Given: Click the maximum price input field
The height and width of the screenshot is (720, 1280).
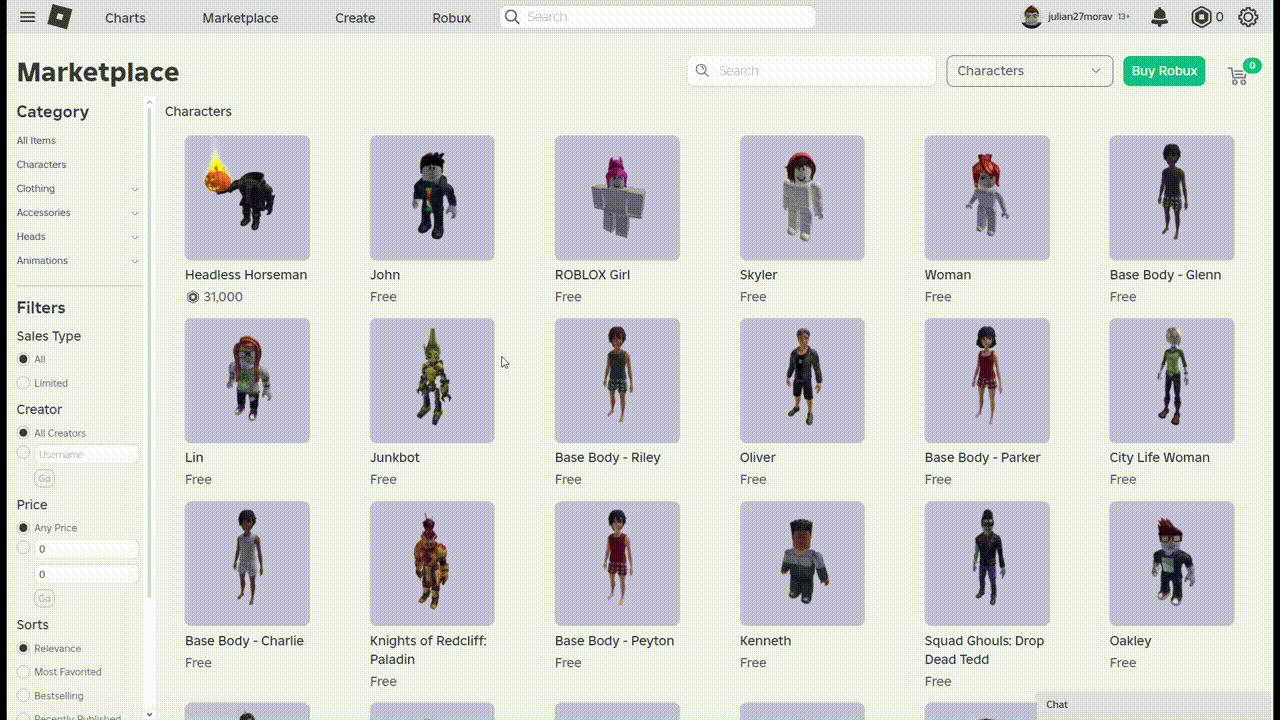Looking at the screenshot, I should coord(86,574).
